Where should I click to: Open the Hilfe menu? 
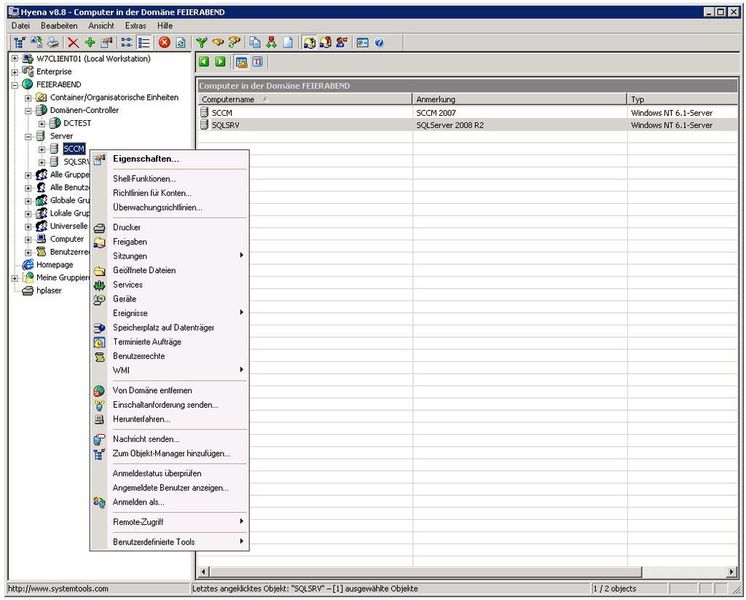(165, 26)
